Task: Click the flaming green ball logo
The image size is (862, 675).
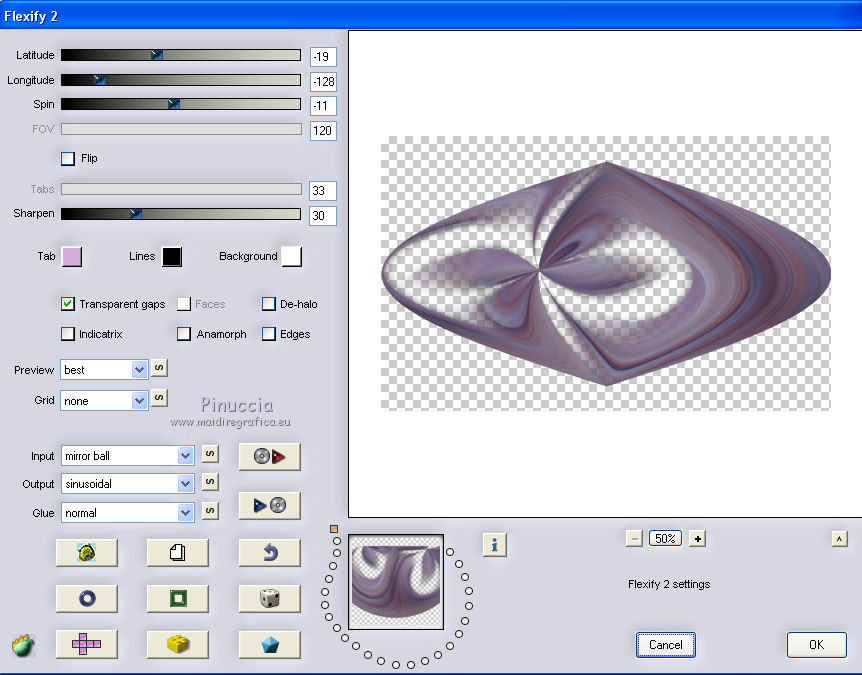Action: (23, 645)
